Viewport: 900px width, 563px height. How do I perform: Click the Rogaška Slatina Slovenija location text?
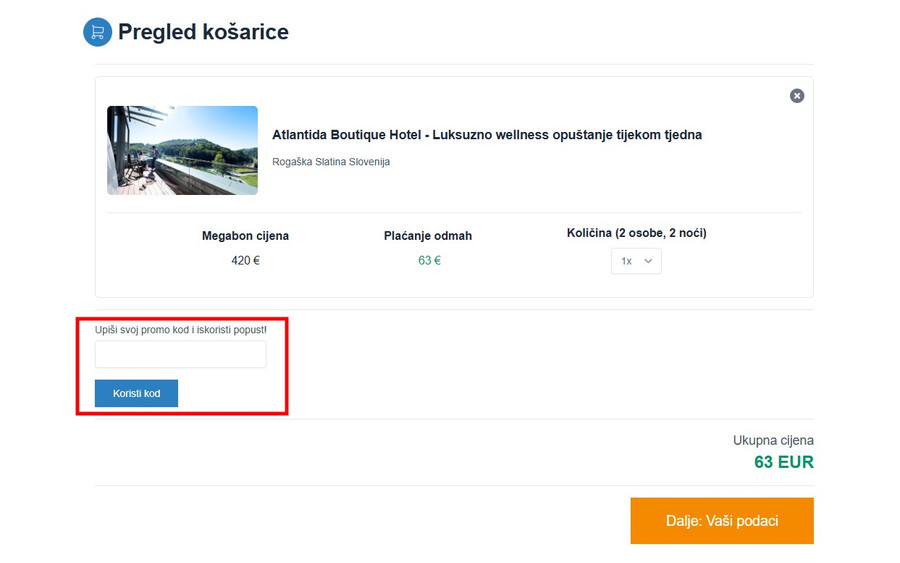(x=331, y=162)
